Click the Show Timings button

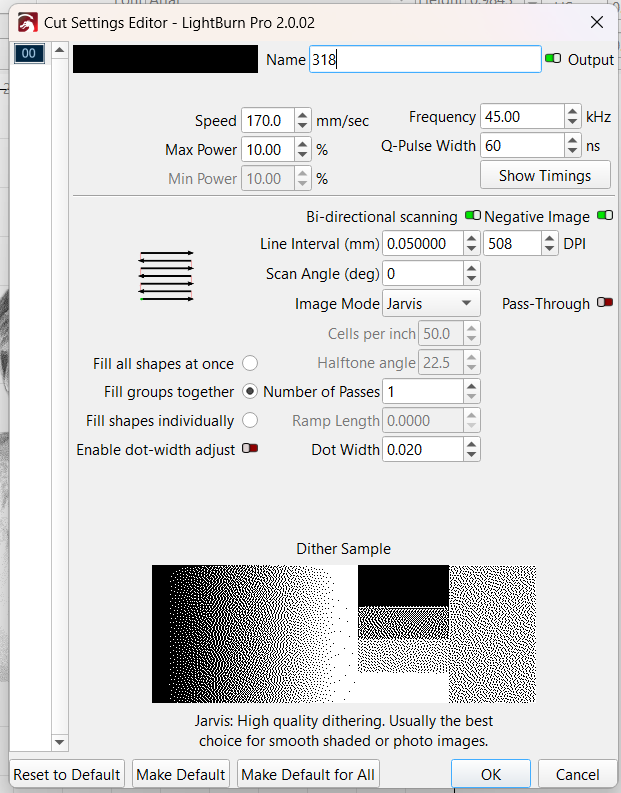tap(545, 175)
